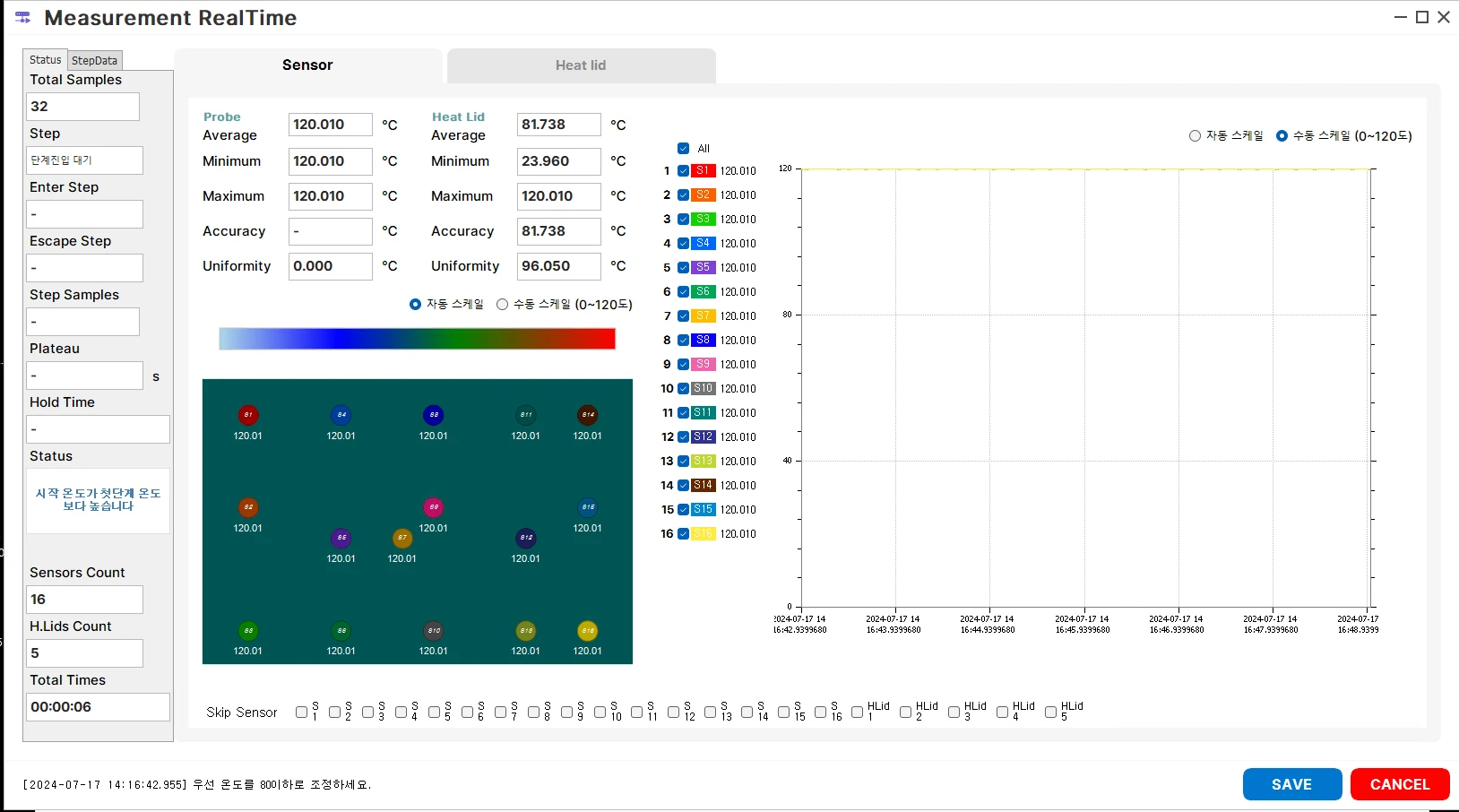Click the amber S7 sensor dot on the map
Image resolution: width=1459 pixels, height=812 pixels.
(402, 538)
